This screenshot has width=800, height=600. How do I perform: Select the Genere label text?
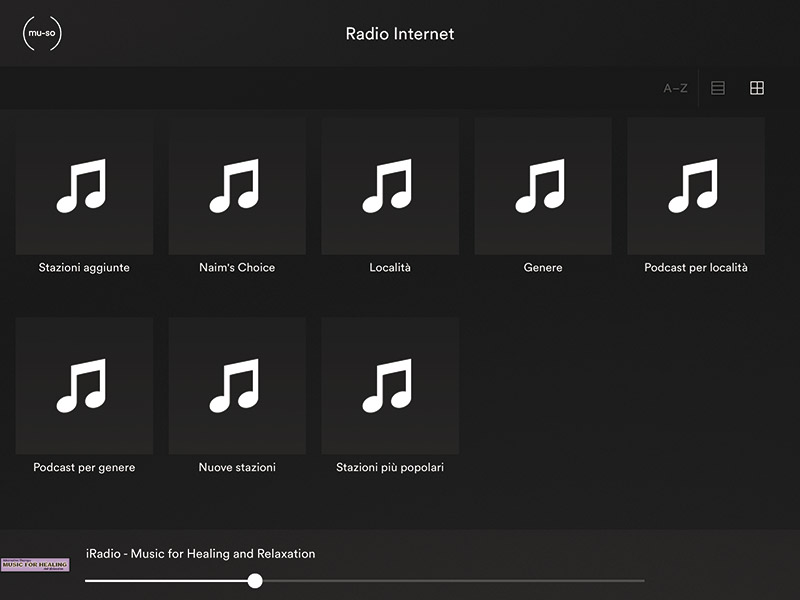click(543, 268)
